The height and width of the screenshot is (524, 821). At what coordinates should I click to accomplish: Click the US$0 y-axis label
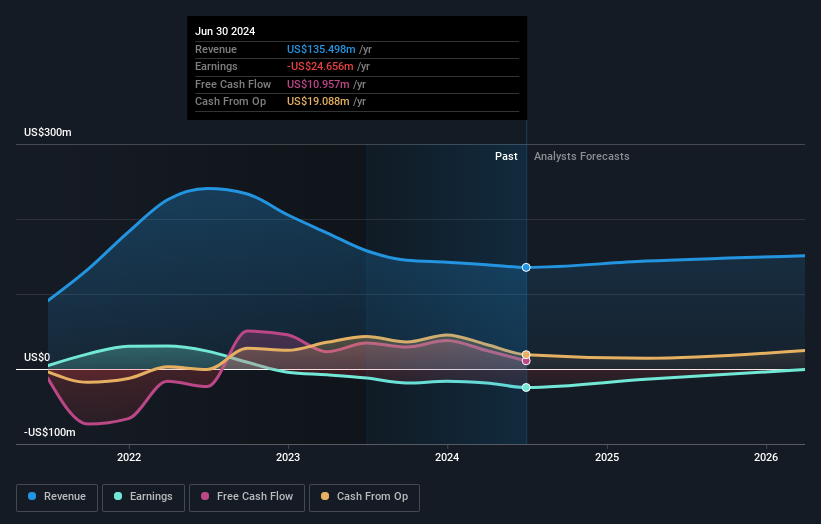37,358
